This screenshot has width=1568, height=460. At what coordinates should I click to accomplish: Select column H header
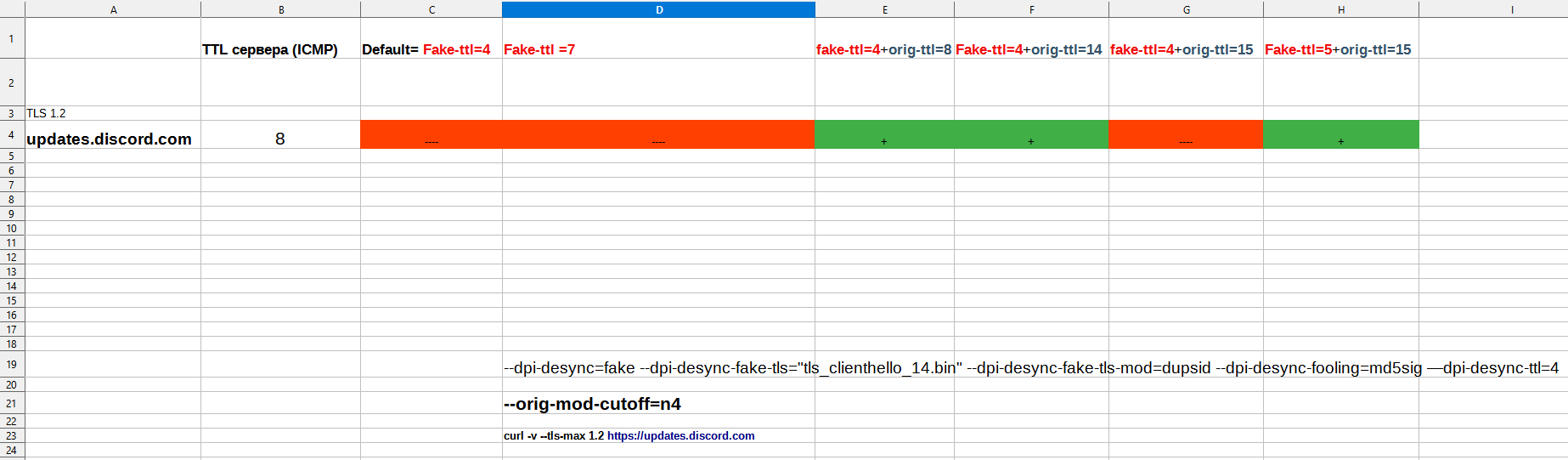pos(1341,9)
